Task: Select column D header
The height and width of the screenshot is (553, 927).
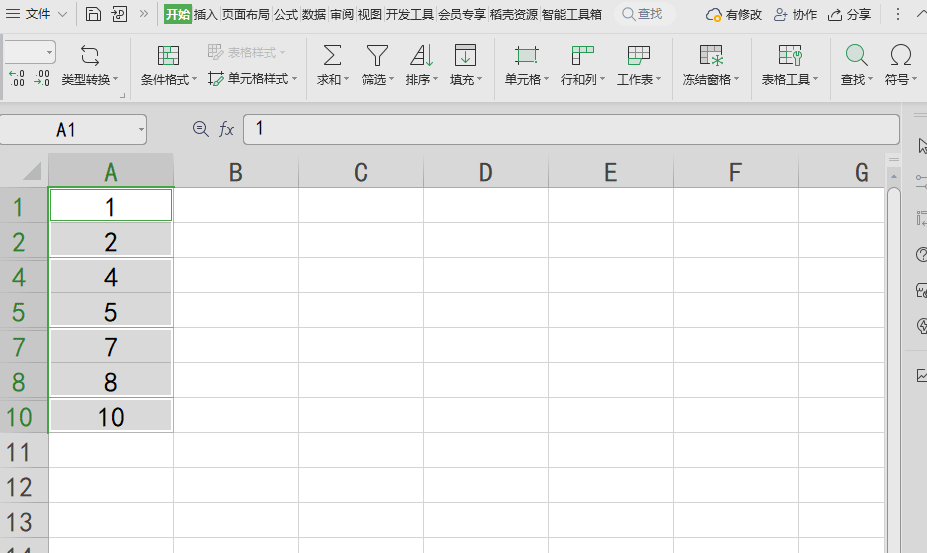Action: pyautogui.click(x=486, y=172)
